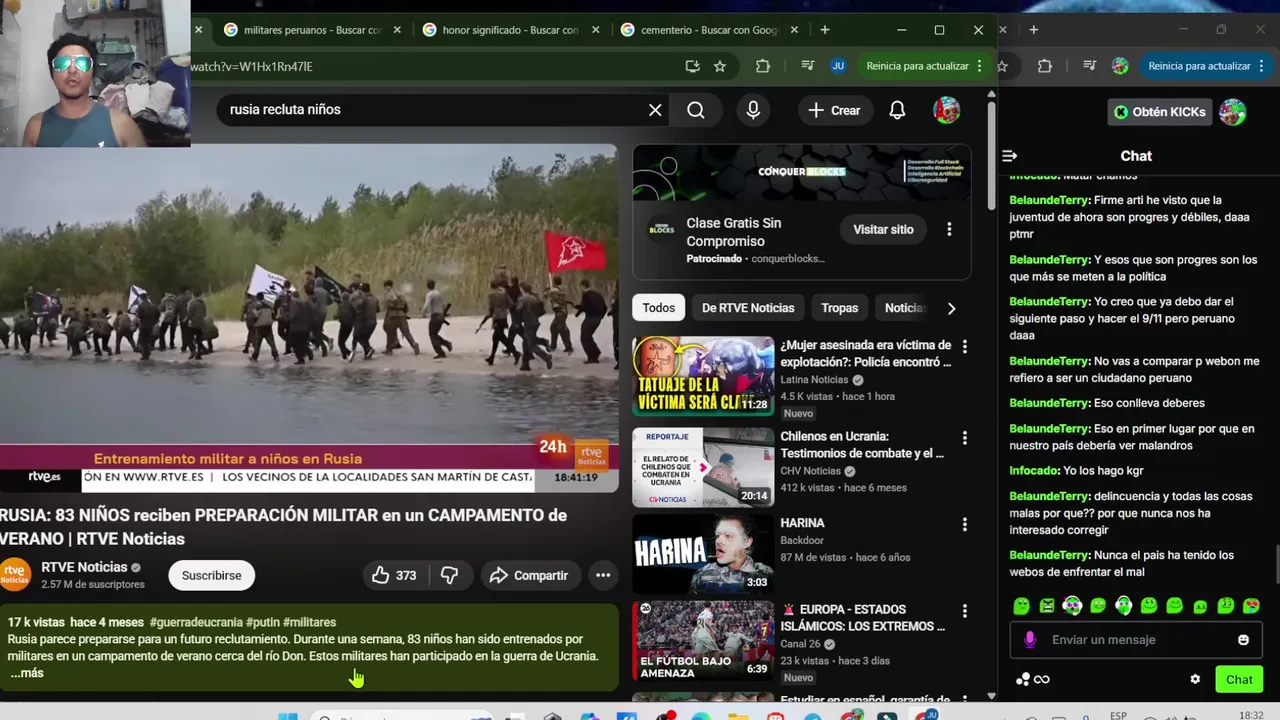Focus the Enviar un mensaje field
The image size is (1280, 720).
pos(1135,640)
